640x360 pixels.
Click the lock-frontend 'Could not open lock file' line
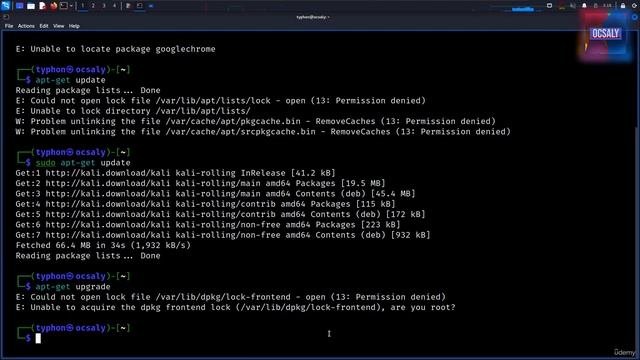[x=231, y=297]
